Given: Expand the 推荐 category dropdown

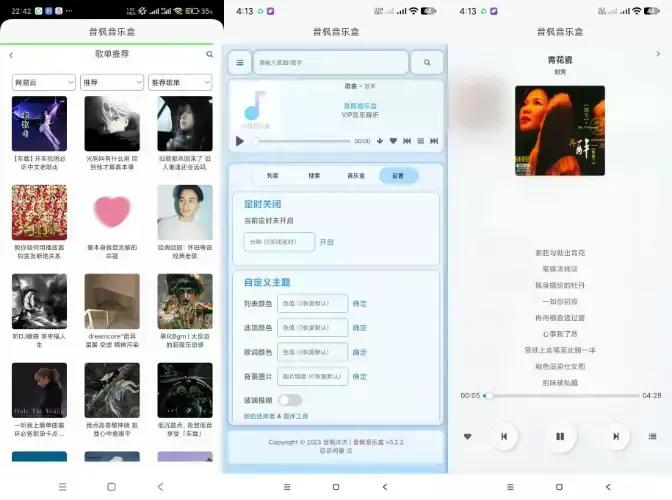Looking at the screenshot, I should point(111,82).
